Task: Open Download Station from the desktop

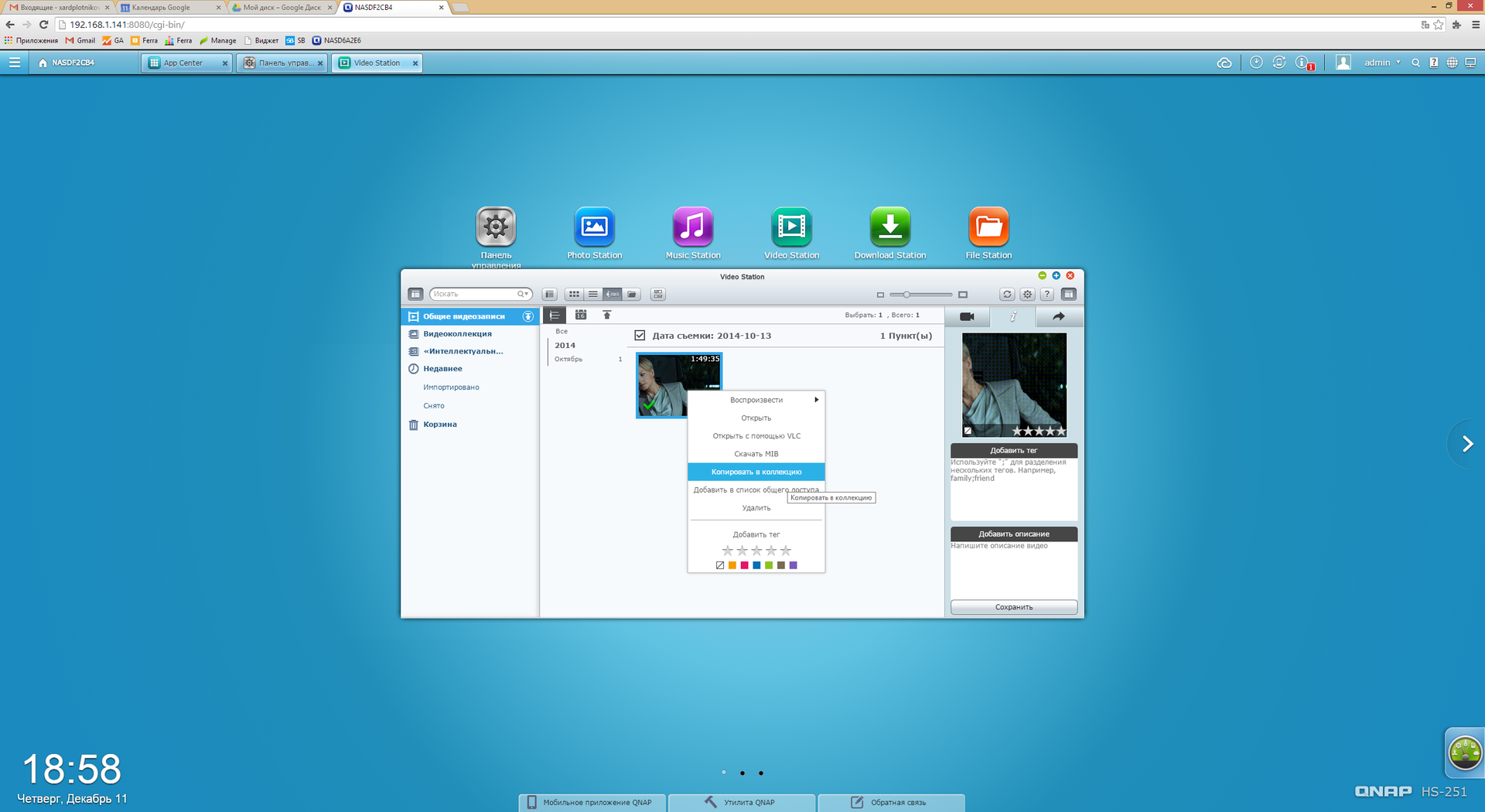Action: (x=889, y=227)
